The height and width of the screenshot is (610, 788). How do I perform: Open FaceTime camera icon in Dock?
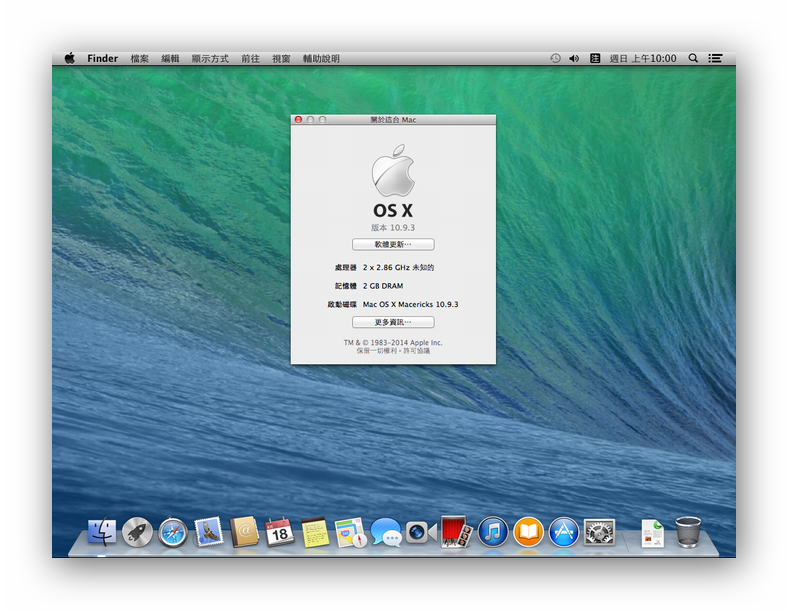click(x=421, y=532)
